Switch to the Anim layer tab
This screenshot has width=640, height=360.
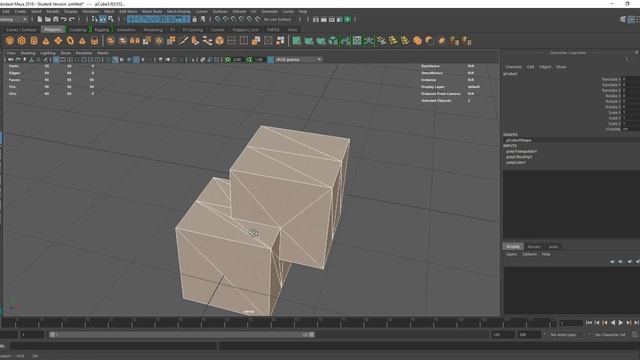tap(553, 247)
